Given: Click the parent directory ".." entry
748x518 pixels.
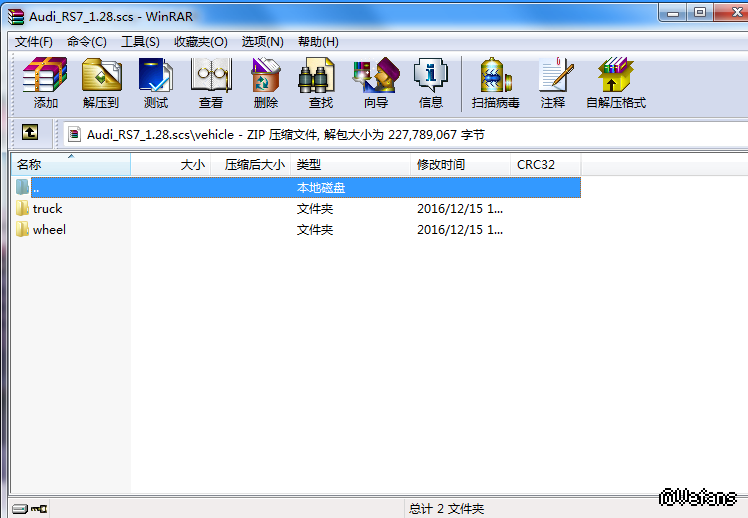Looking at the screenshot, I should [36, 188].
